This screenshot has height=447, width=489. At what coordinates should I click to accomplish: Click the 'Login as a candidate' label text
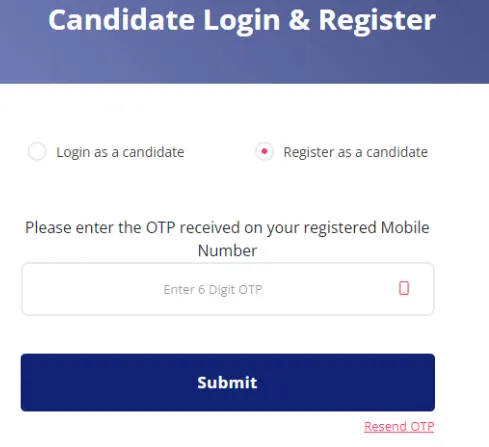tap(120, 152)
